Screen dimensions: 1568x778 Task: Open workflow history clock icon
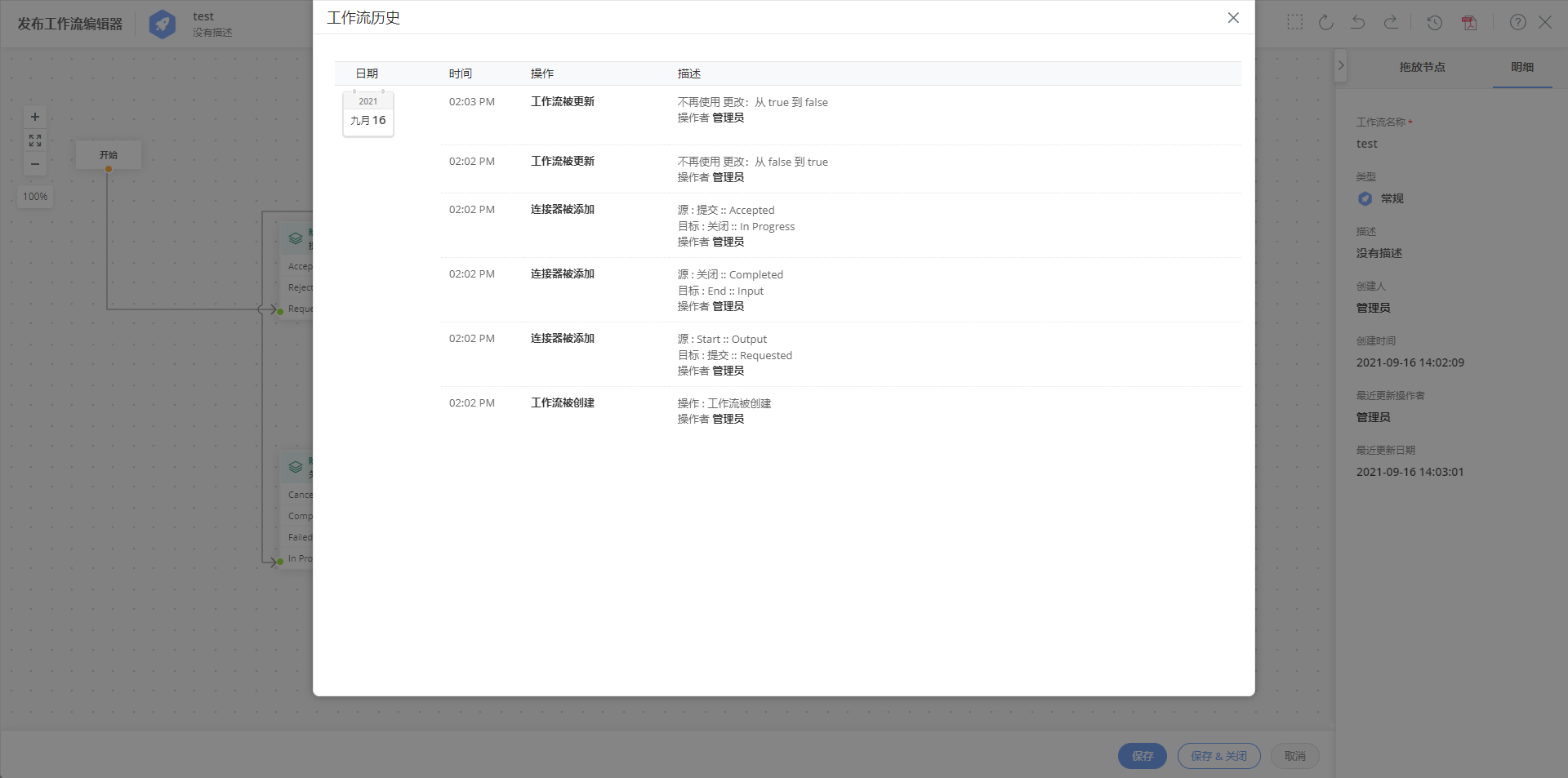coord(1435,22)
